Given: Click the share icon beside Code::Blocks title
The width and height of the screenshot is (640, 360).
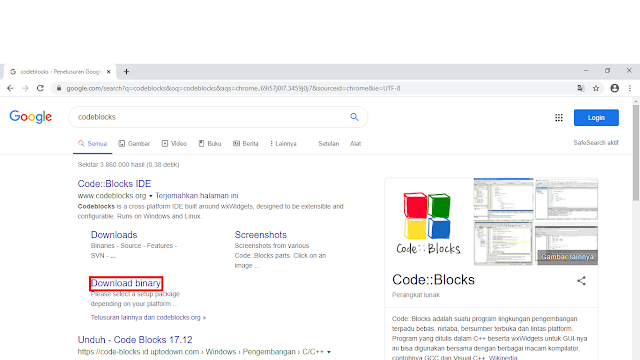Looking at the screenshot, I should [x=581, y=281].
